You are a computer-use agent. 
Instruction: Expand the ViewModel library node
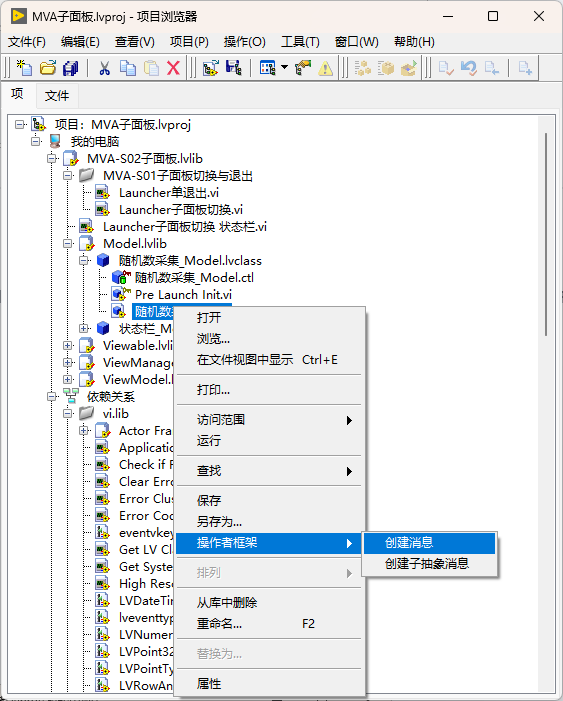click(x=68, y=379)
